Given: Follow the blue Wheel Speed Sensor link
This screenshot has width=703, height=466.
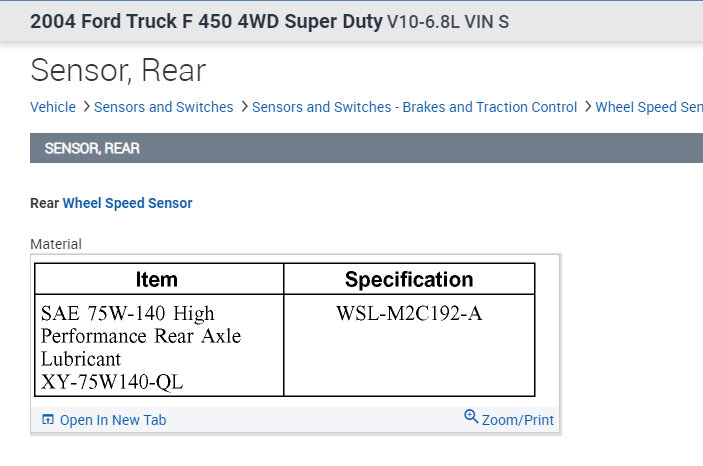Looking at the screenshot, I should coord(127,203).
